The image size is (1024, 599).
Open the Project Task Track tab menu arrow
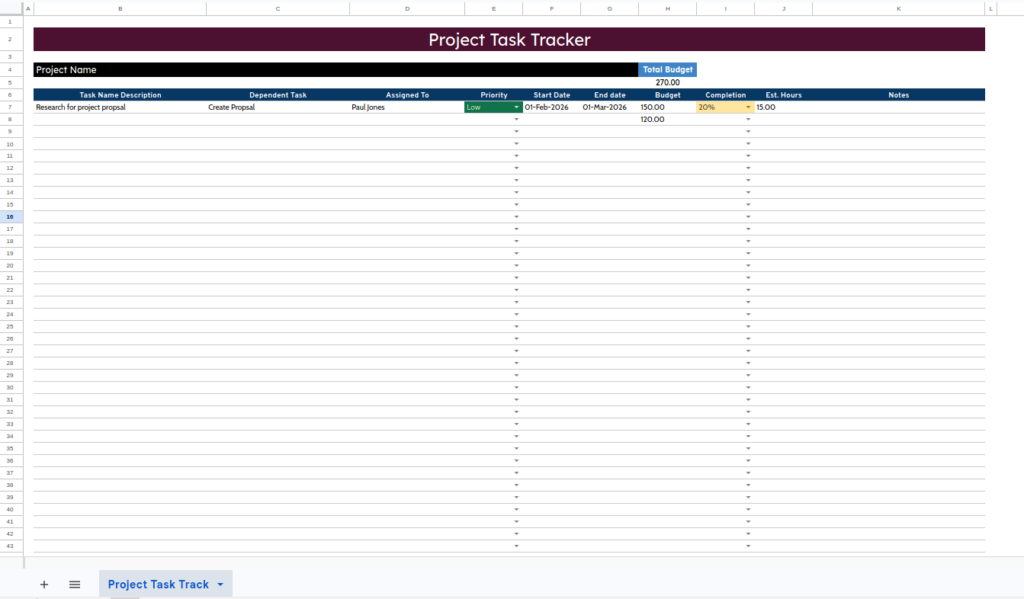click(x=220, y=585)
